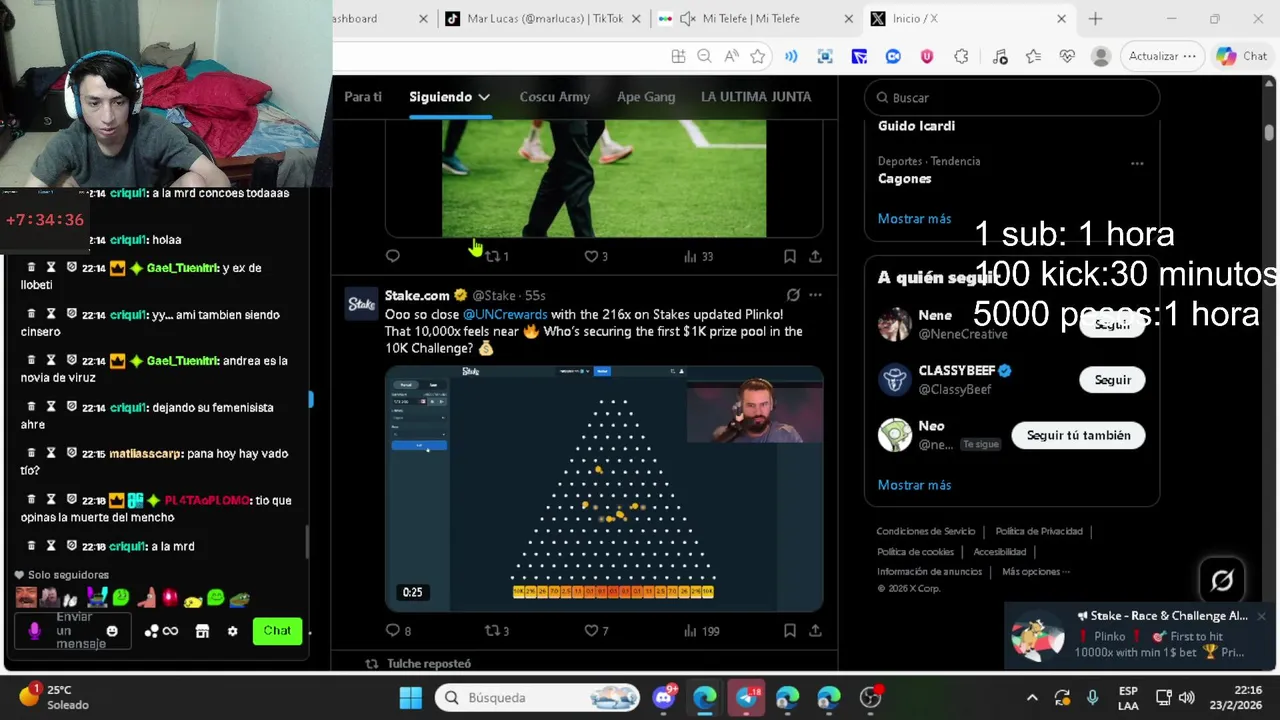Add this page to favorites star

[758, 56]
